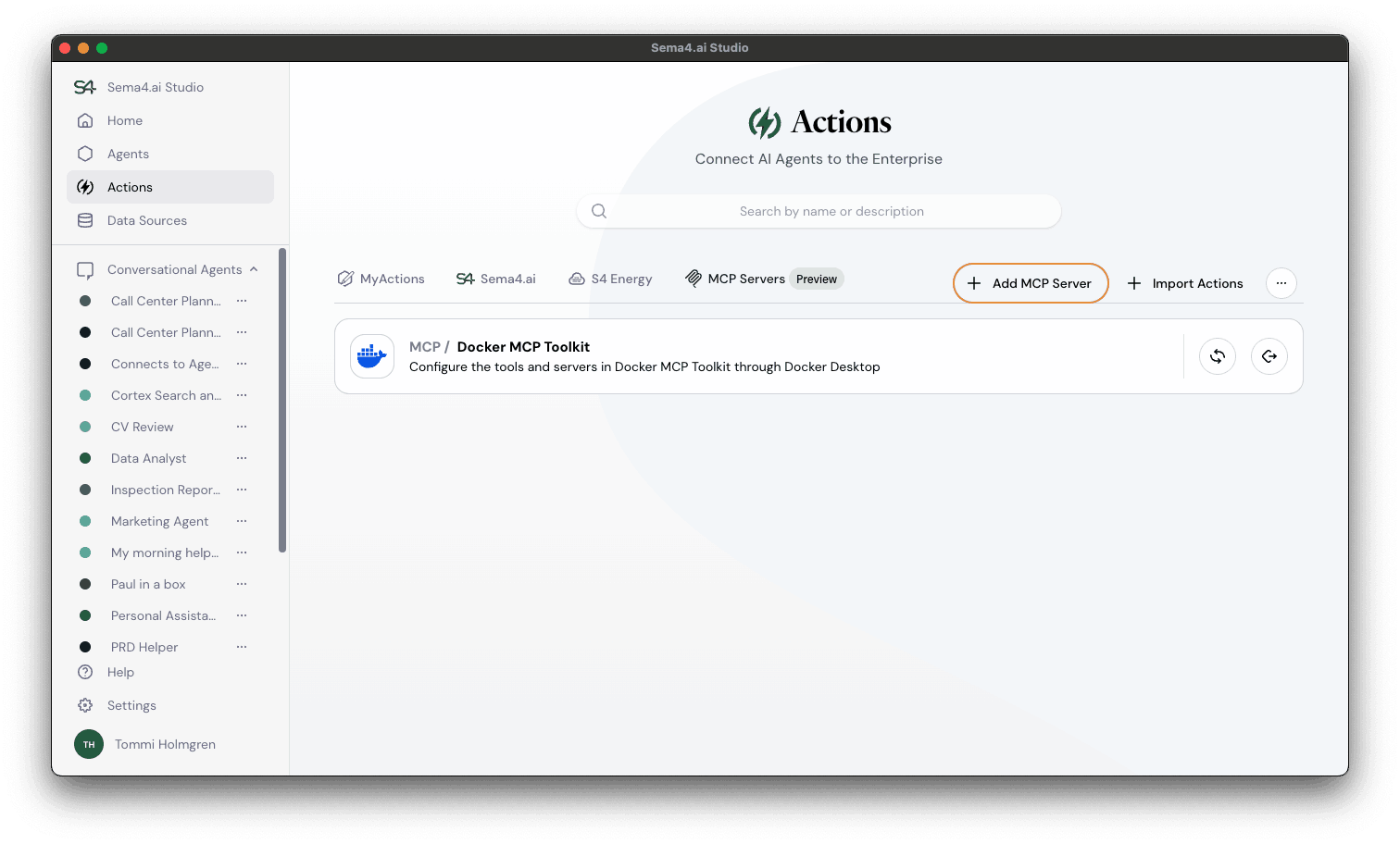Click the Docker MCP Toolkit remove arrow icon
Image resolution: width=1400 pixels, height=844 pixels.
(1269, 356)
